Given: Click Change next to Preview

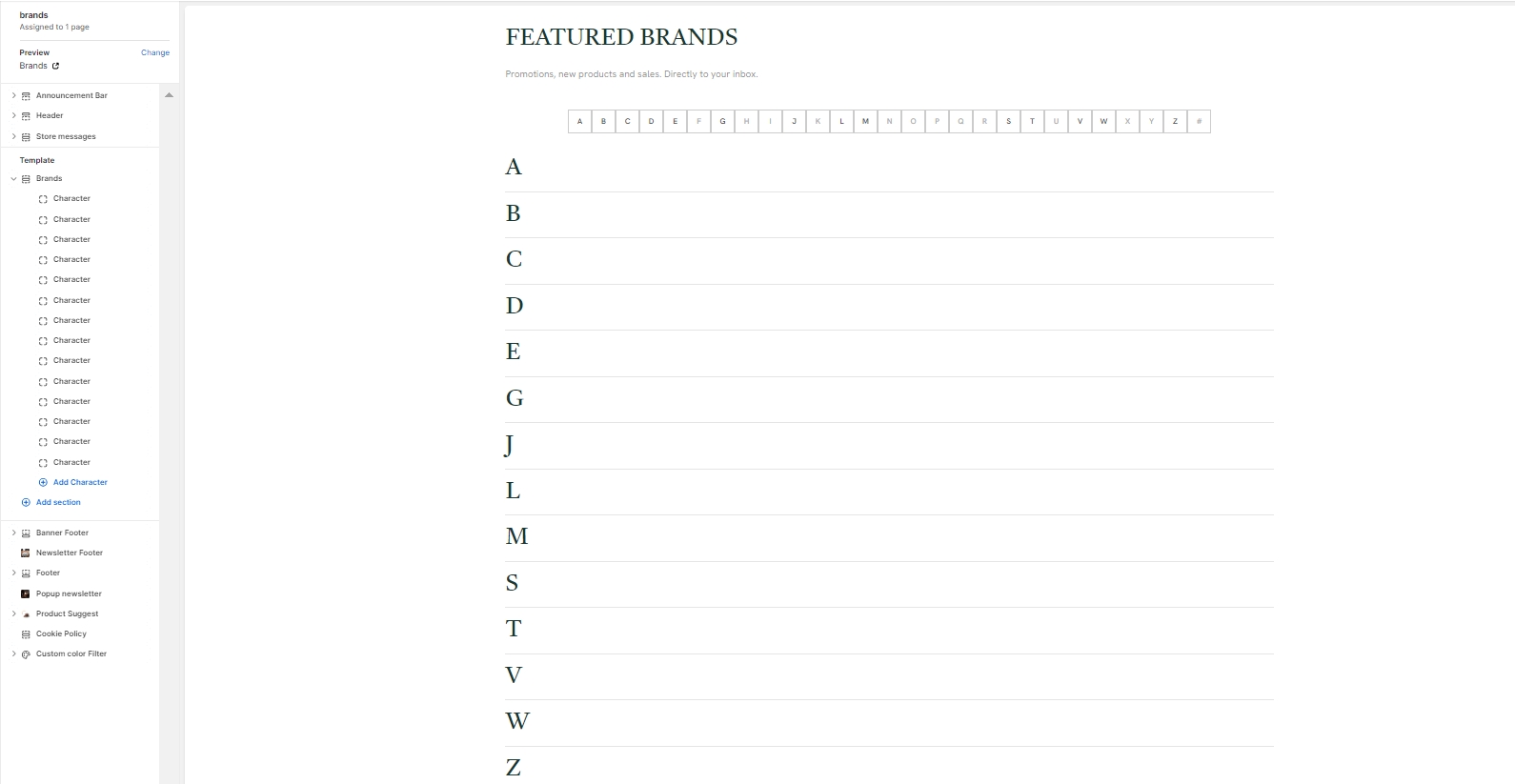Looking at the screenshot, I should 155,52.
